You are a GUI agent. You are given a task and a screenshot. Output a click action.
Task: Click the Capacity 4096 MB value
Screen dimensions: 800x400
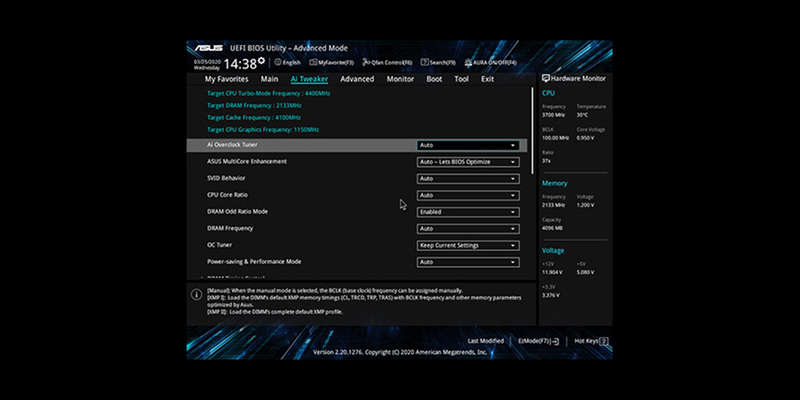pos(552,228)
